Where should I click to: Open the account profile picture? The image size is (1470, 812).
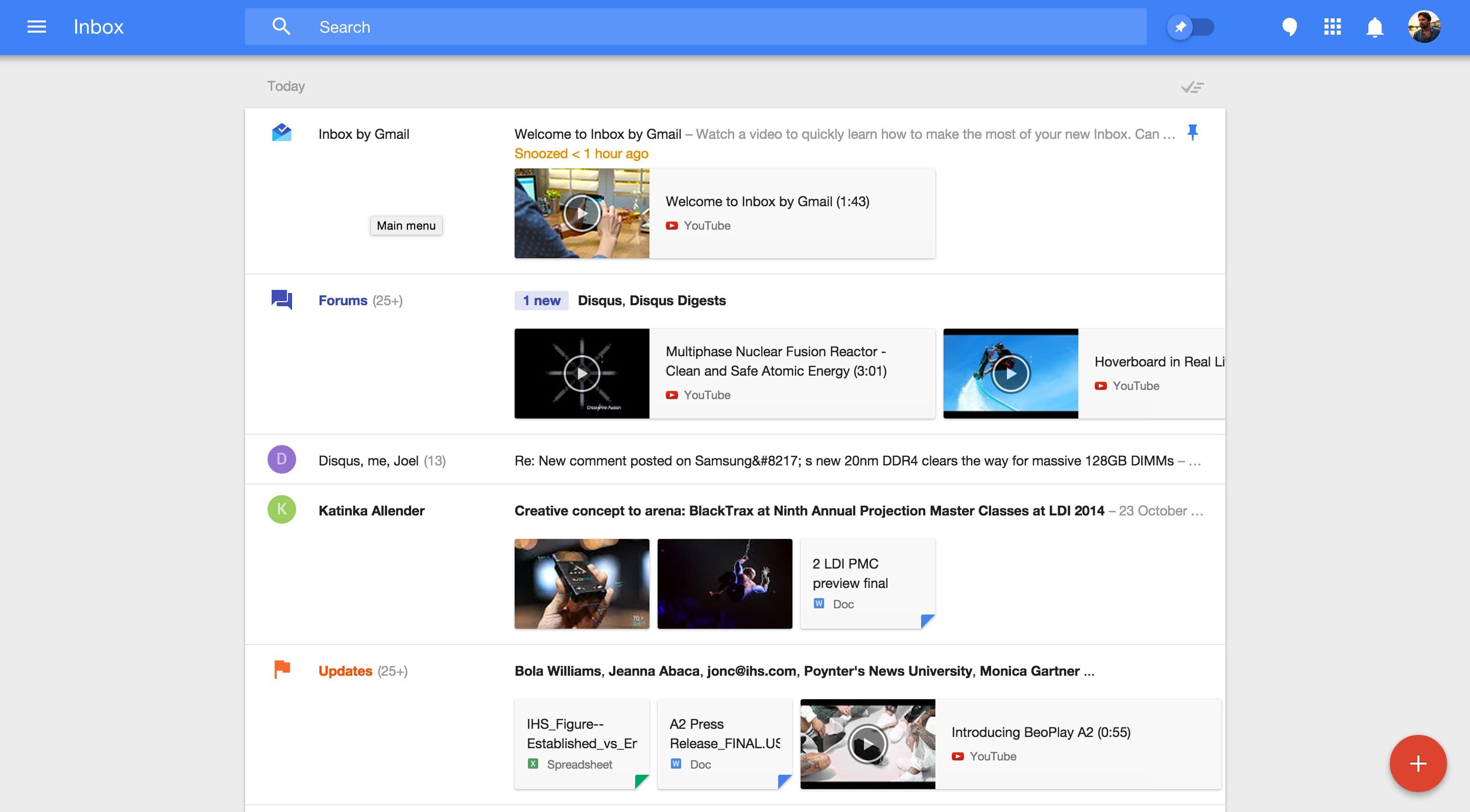pyautogui.click(x=1424, y=27)
